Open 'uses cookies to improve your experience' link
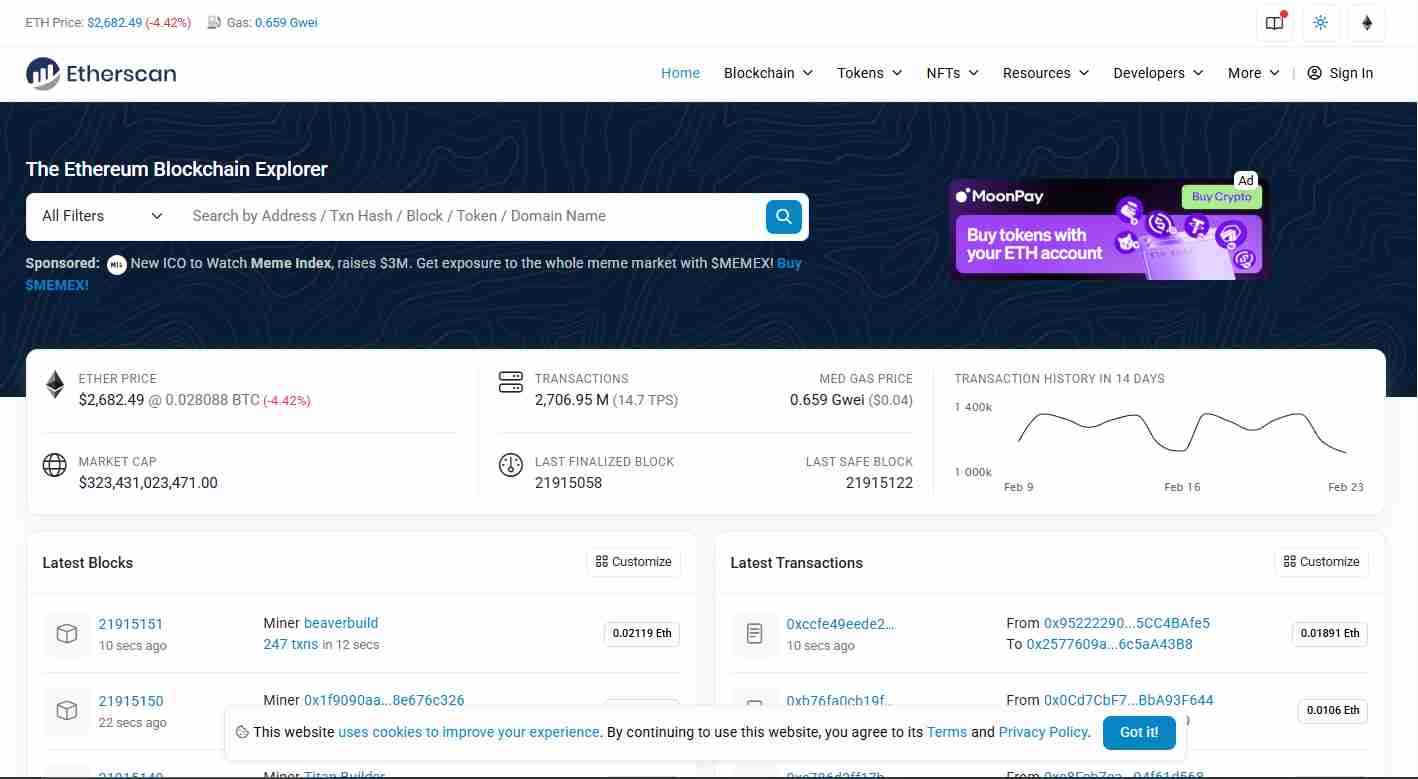 [x=469, y=732]
